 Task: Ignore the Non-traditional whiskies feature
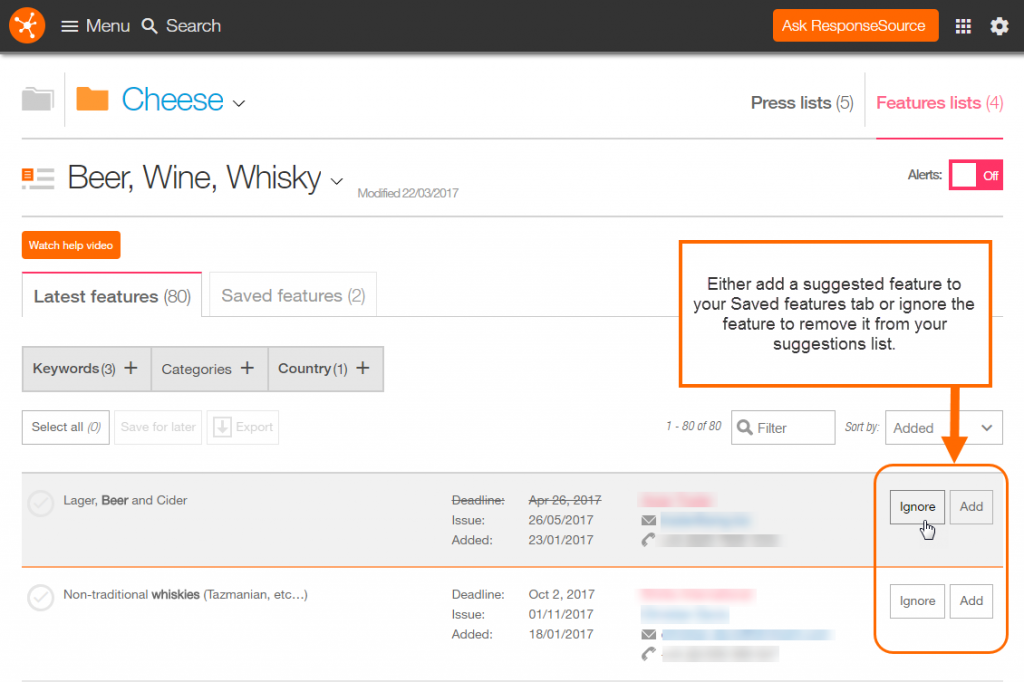[917, 601]
